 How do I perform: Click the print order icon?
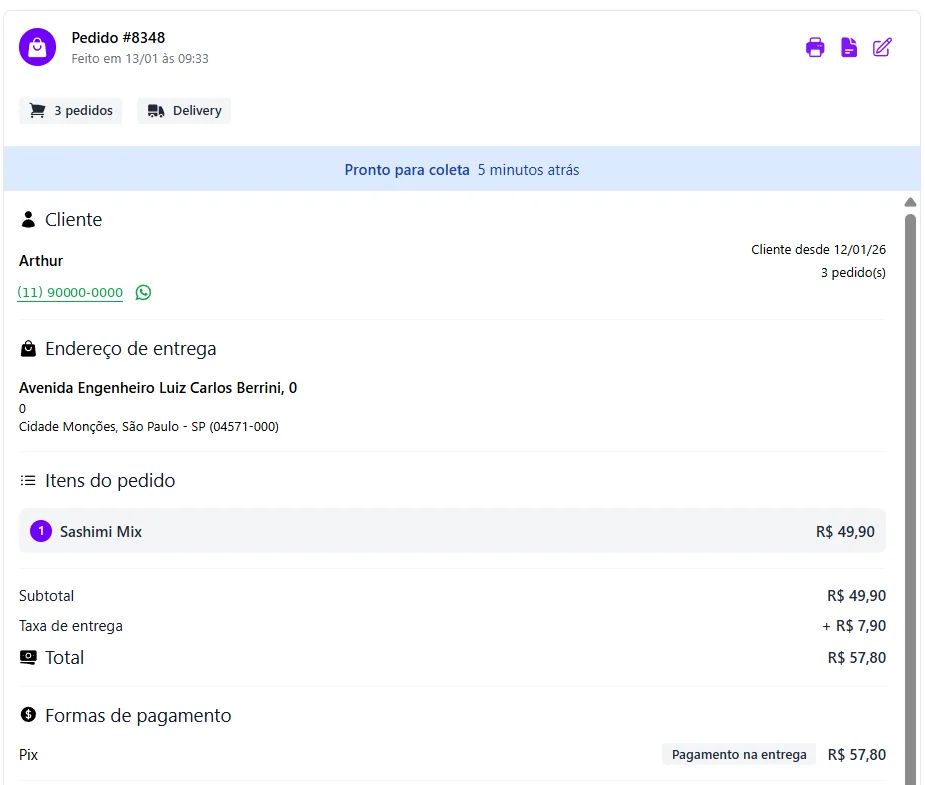coord(815,47)
